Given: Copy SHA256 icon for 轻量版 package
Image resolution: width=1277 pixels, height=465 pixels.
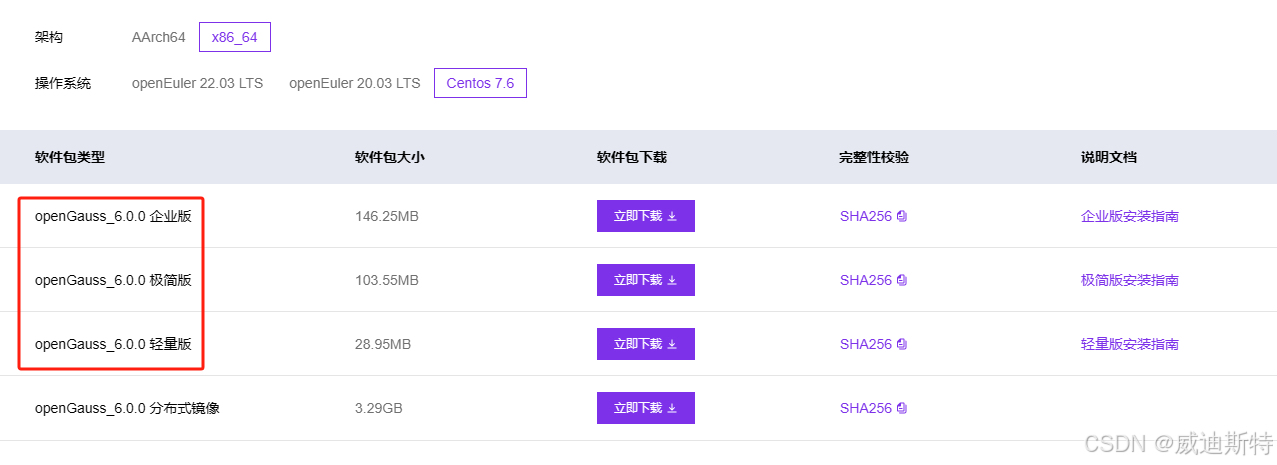Looking at the screenshot, I should pyautogui.click(x=901, y=344).
